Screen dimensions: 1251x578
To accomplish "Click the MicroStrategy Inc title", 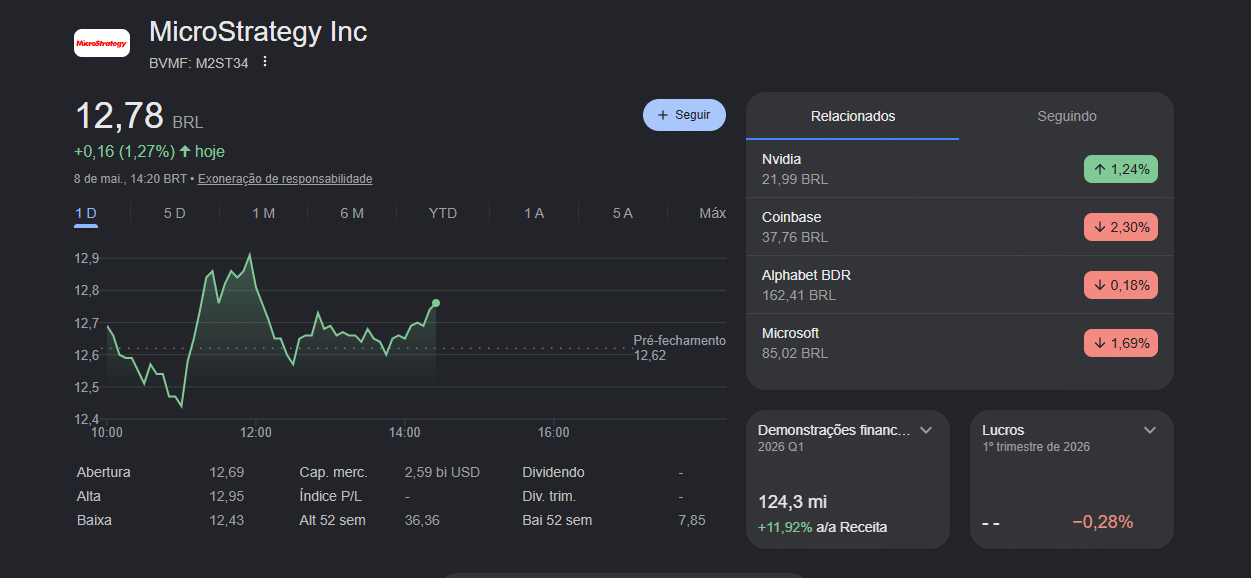I will 258,31.
